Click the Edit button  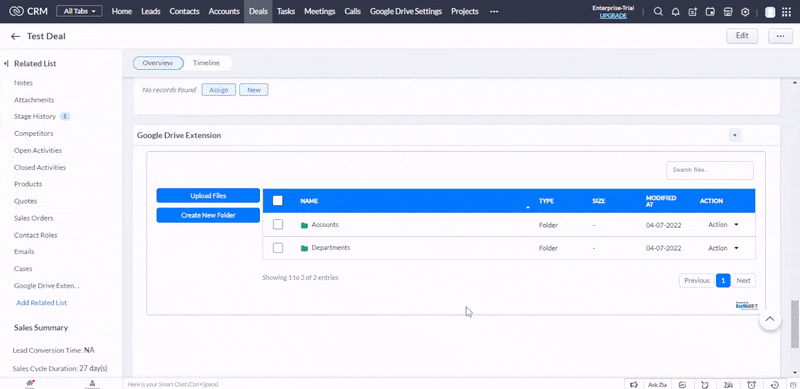pyautogui.click(x=742, y=36)
